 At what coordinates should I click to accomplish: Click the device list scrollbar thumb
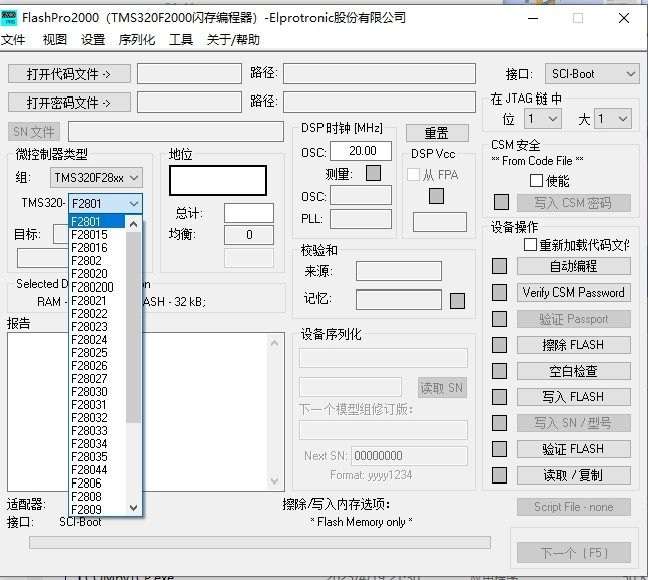[x=133, y=328]
